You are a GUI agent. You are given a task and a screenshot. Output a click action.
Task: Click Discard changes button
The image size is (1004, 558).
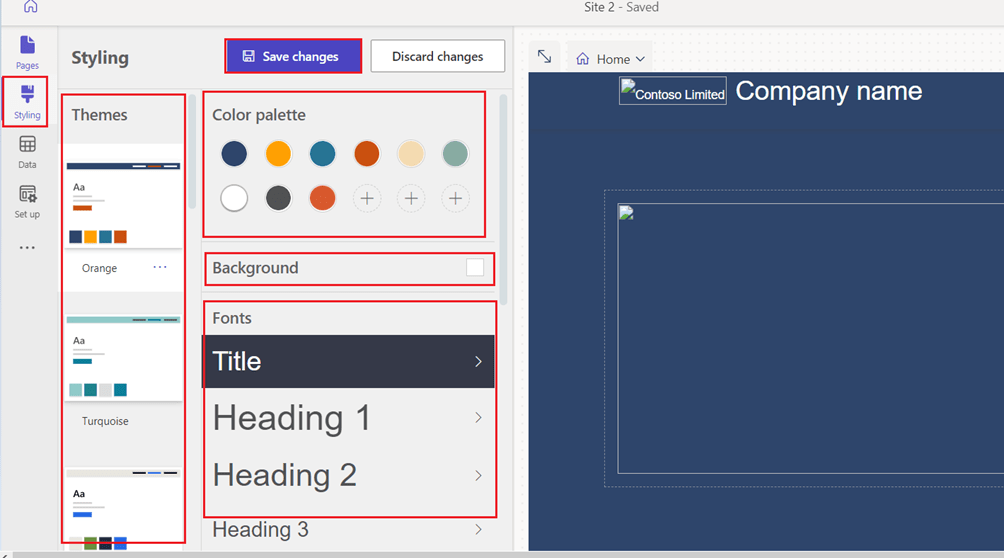(437, 57)
